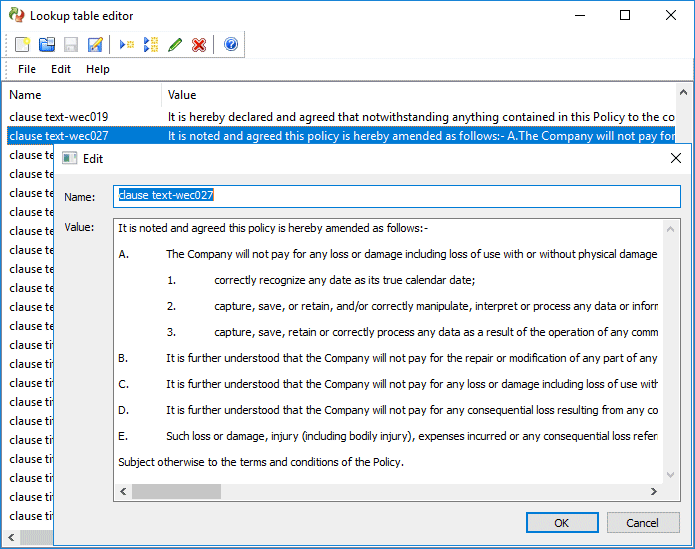Click left arrow of Value horizontal scrollbar

click(x=123, y=491)
